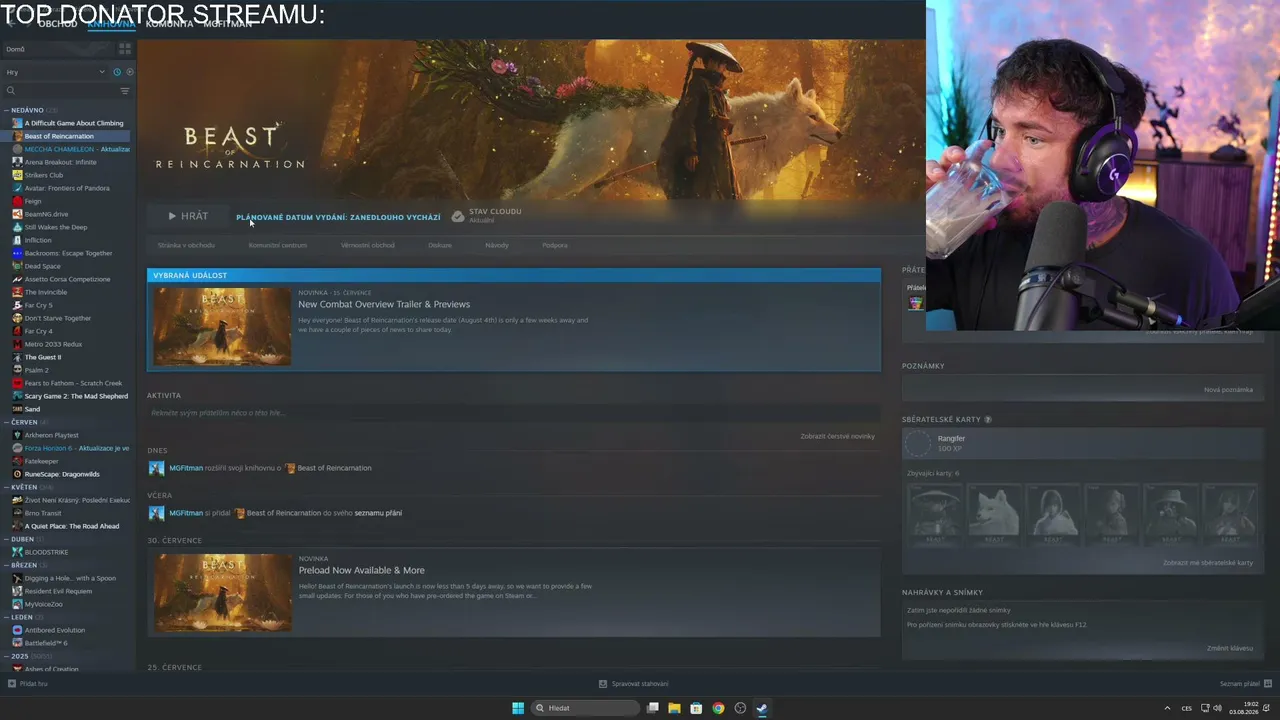Collapse the NEDÁVNO section

[x=7, y=110]
